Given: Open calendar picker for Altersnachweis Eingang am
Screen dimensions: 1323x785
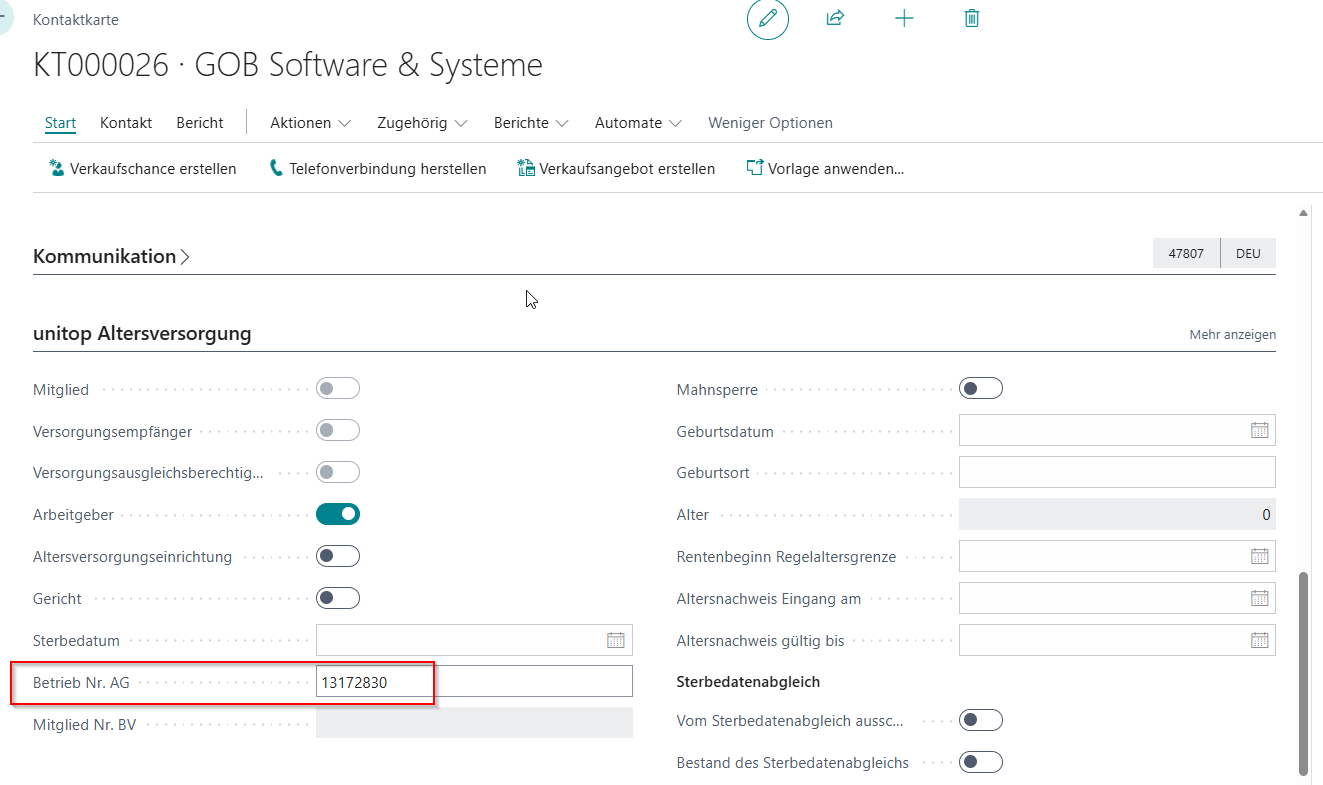Looking at the screenshot, I should click(1259, 598).
